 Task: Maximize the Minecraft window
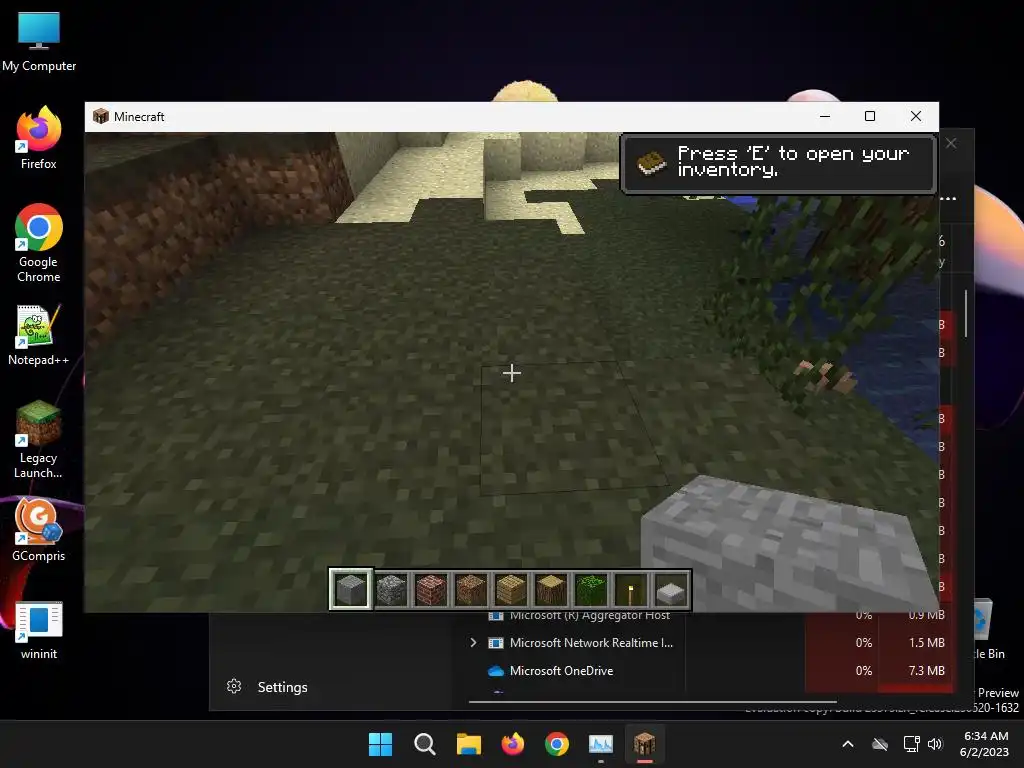click(870, 116)
